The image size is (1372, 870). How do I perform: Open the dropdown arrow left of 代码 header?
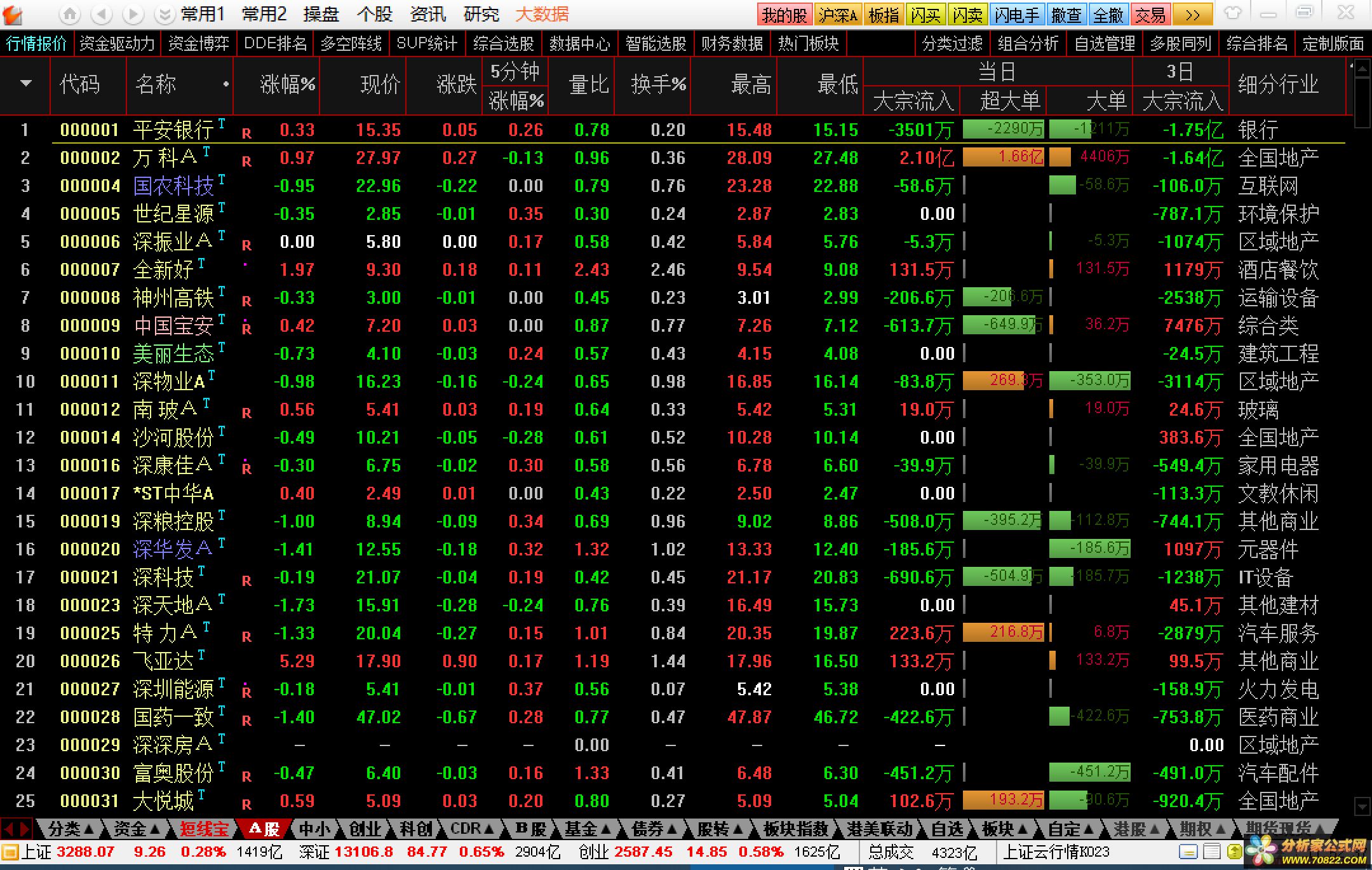25,83
